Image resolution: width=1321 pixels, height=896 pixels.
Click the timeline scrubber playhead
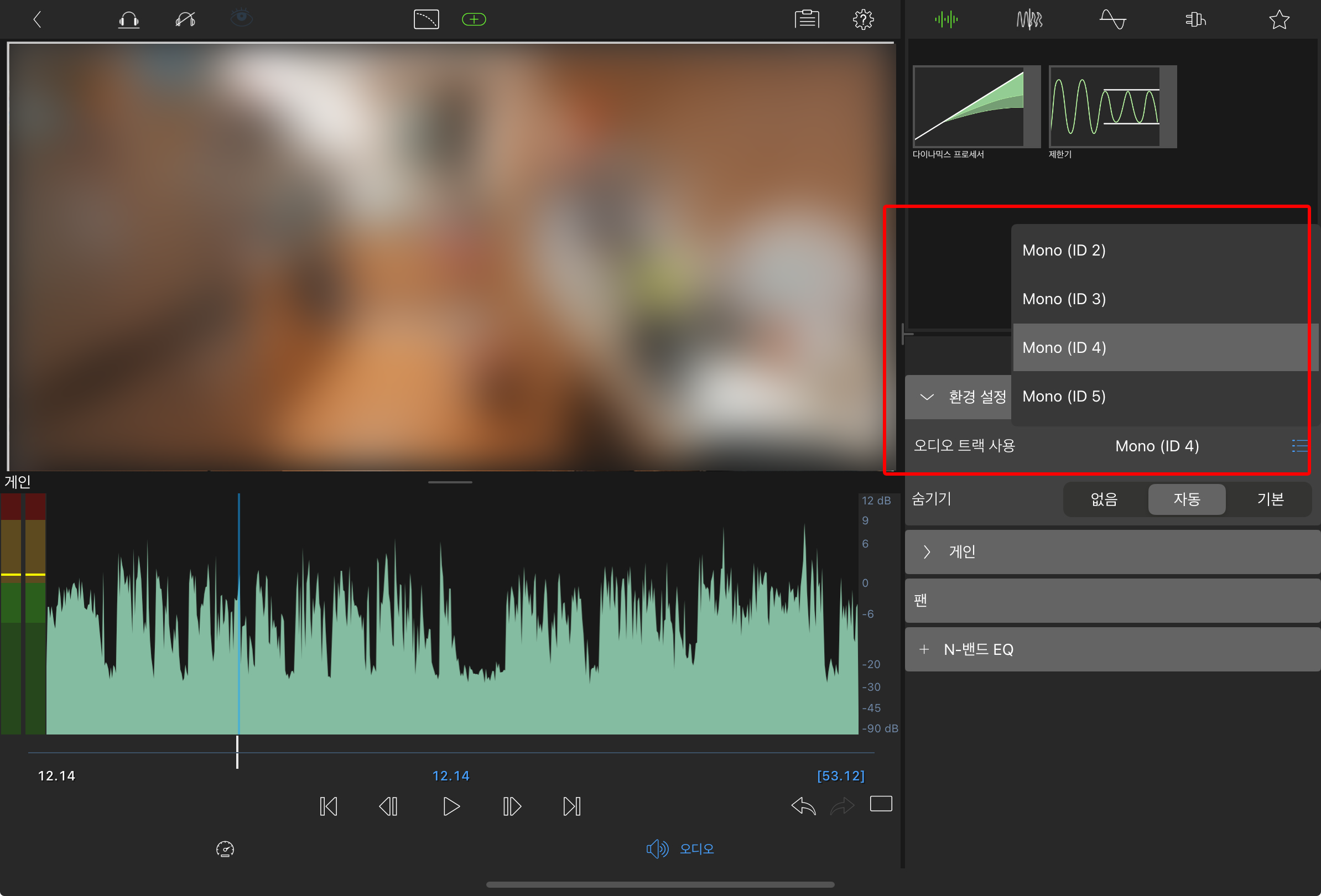pos(237,752)
